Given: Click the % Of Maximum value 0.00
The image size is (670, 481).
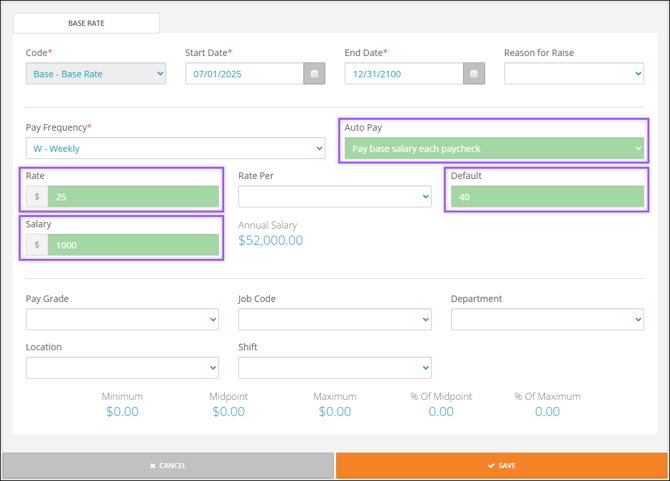Looking at the screenshot, I should (x=547, y=412).
